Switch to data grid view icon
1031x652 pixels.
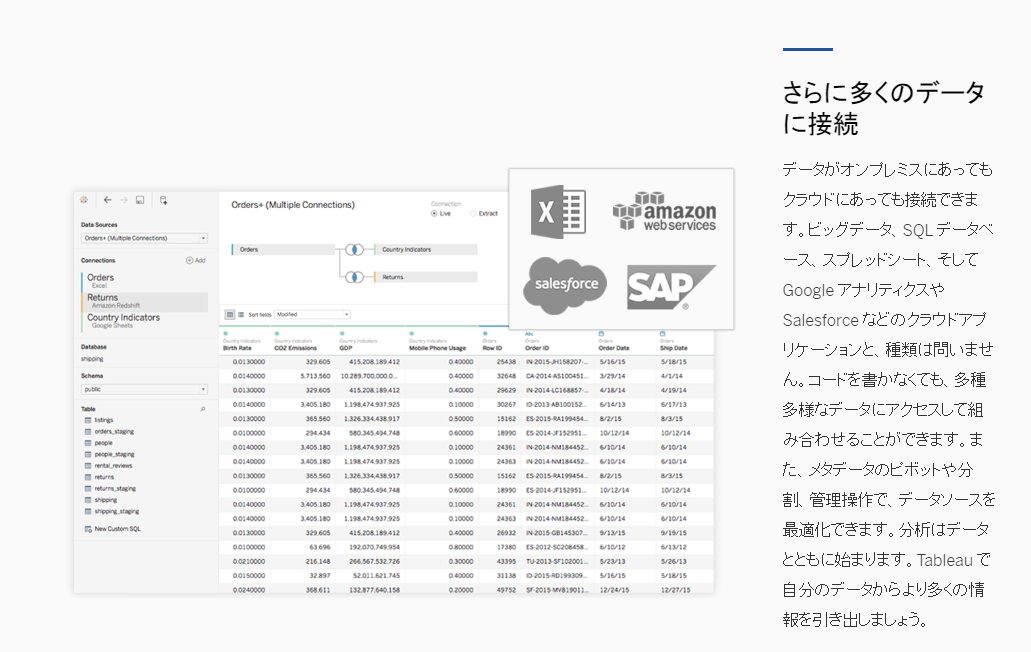click(x=230, y=315)
